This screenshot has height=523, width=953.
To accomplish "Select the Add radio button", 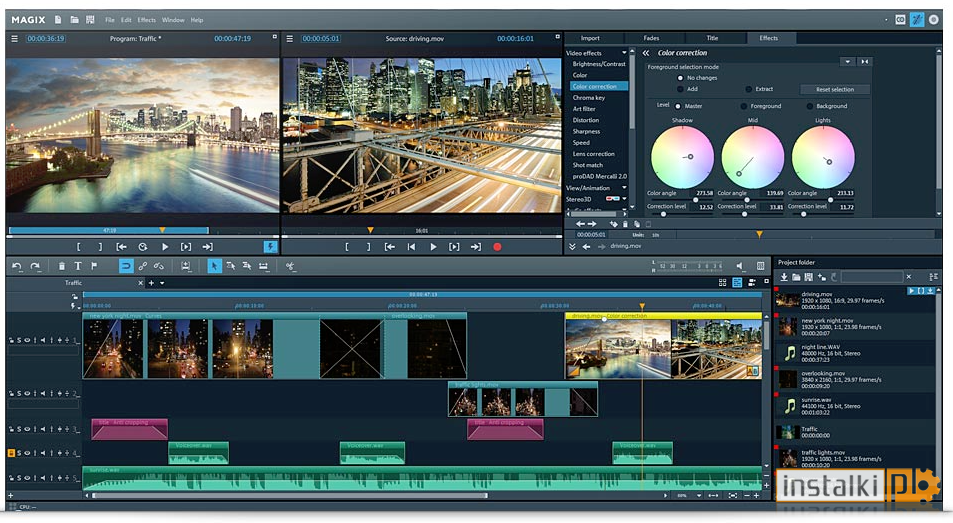I will point(680,89).
